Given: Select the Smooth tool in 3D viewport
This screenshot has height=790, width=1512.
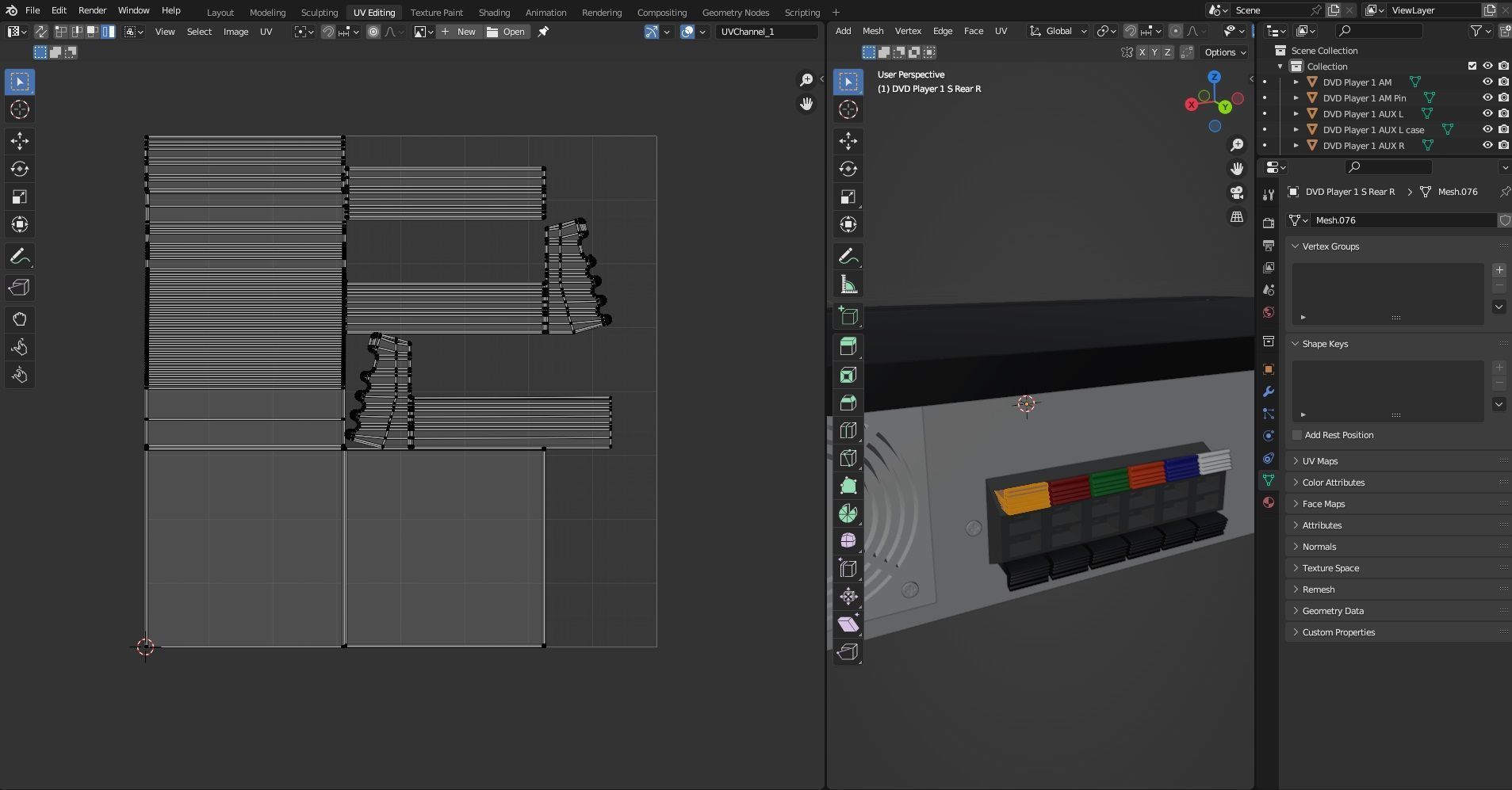Looking at the screenshot, I should coord(848,540).
